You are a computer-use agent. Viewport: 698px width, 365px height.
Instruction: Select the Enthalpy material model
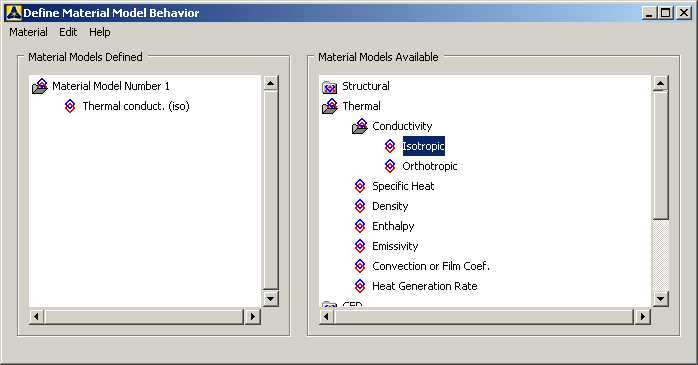[393, 226]
